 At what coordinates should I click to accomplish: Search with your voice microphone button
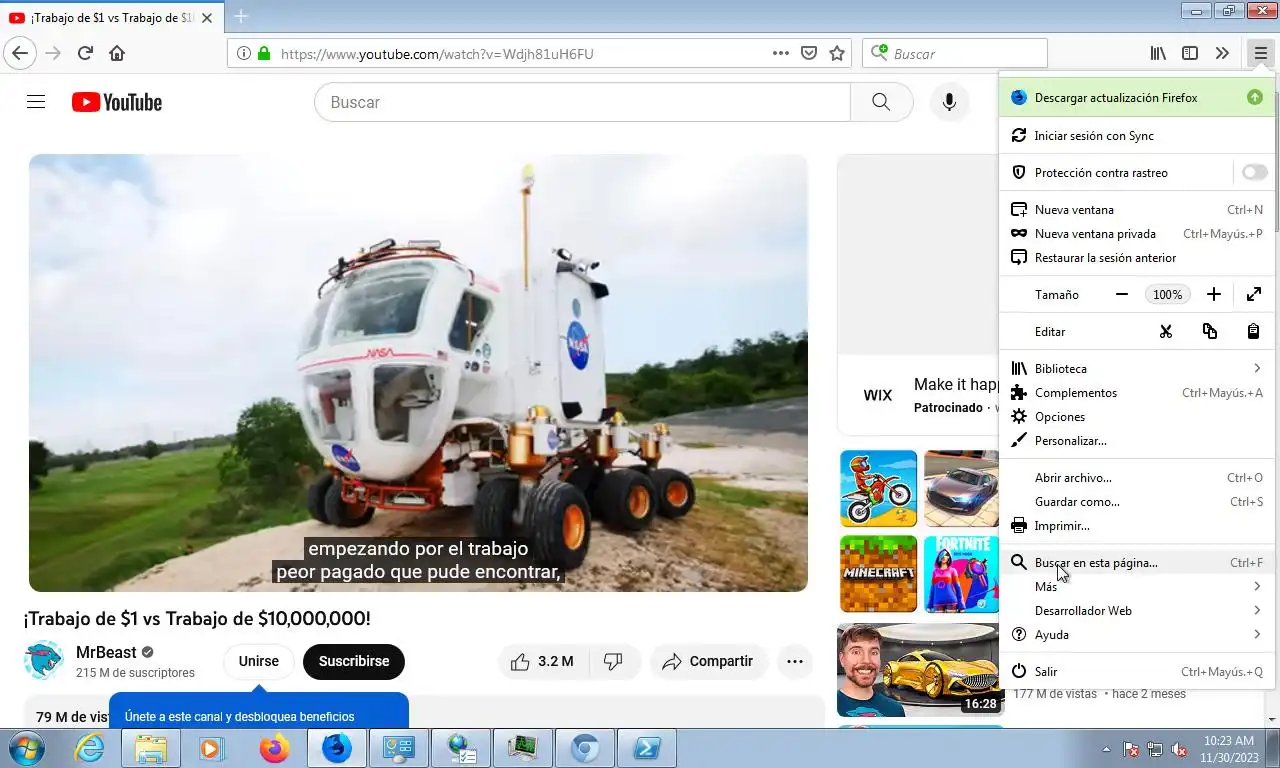tap(949, 102)
